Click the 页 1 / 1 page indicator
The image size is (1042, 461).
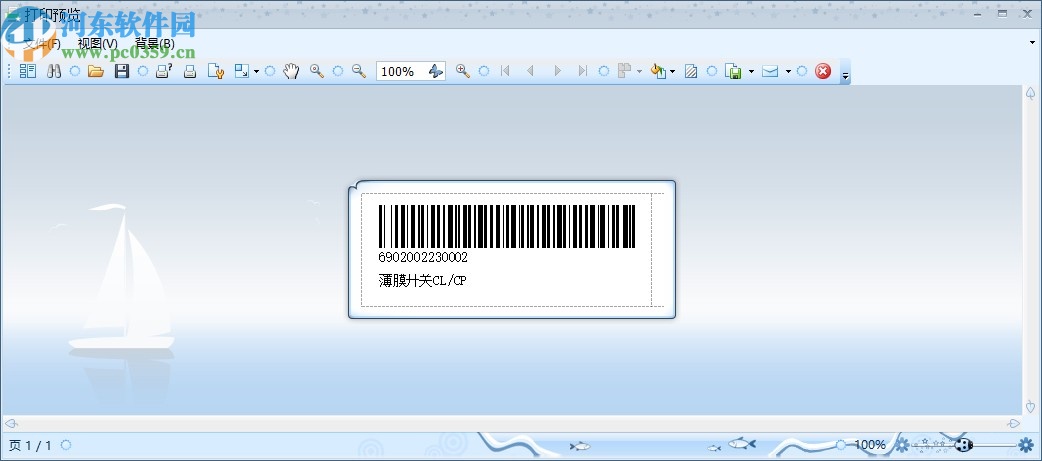point(30,445)
